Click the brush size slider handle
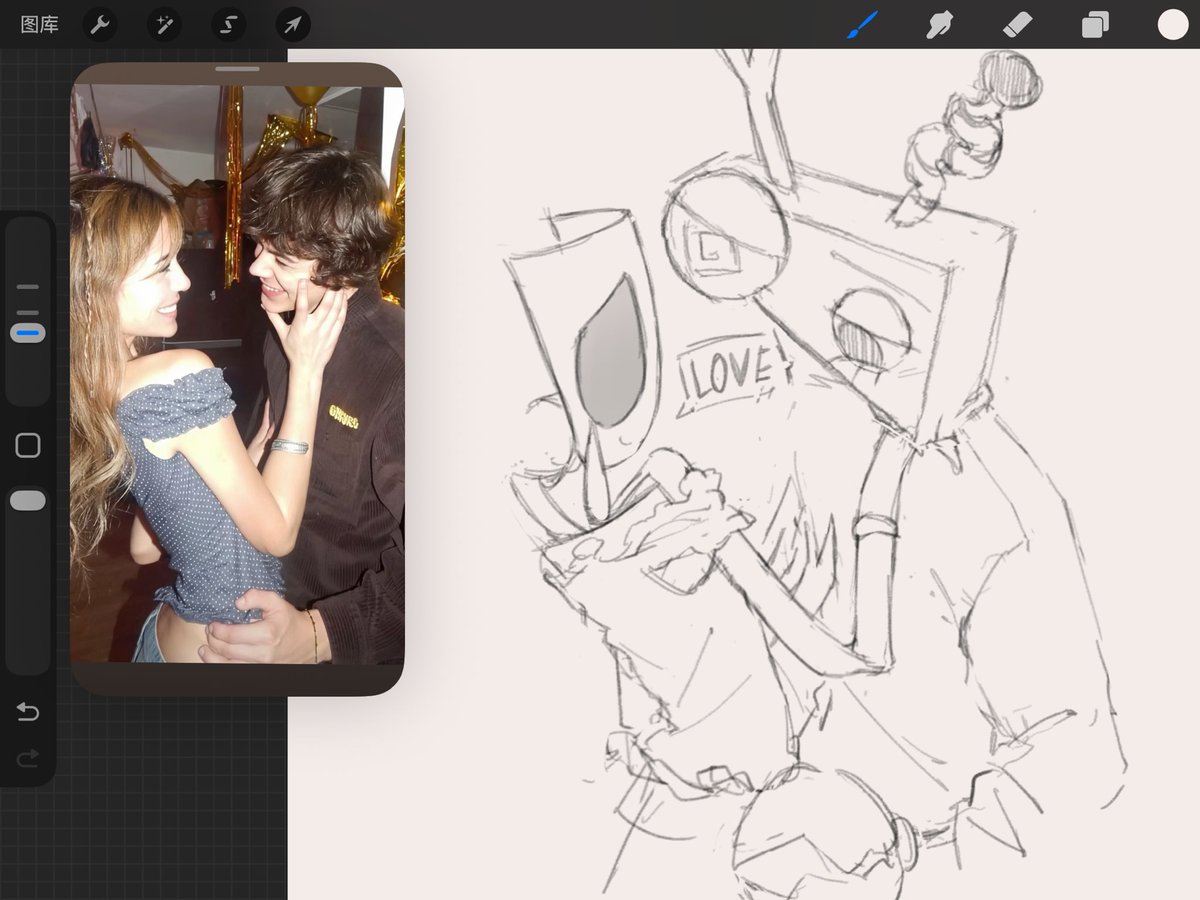 coord(28,332)
